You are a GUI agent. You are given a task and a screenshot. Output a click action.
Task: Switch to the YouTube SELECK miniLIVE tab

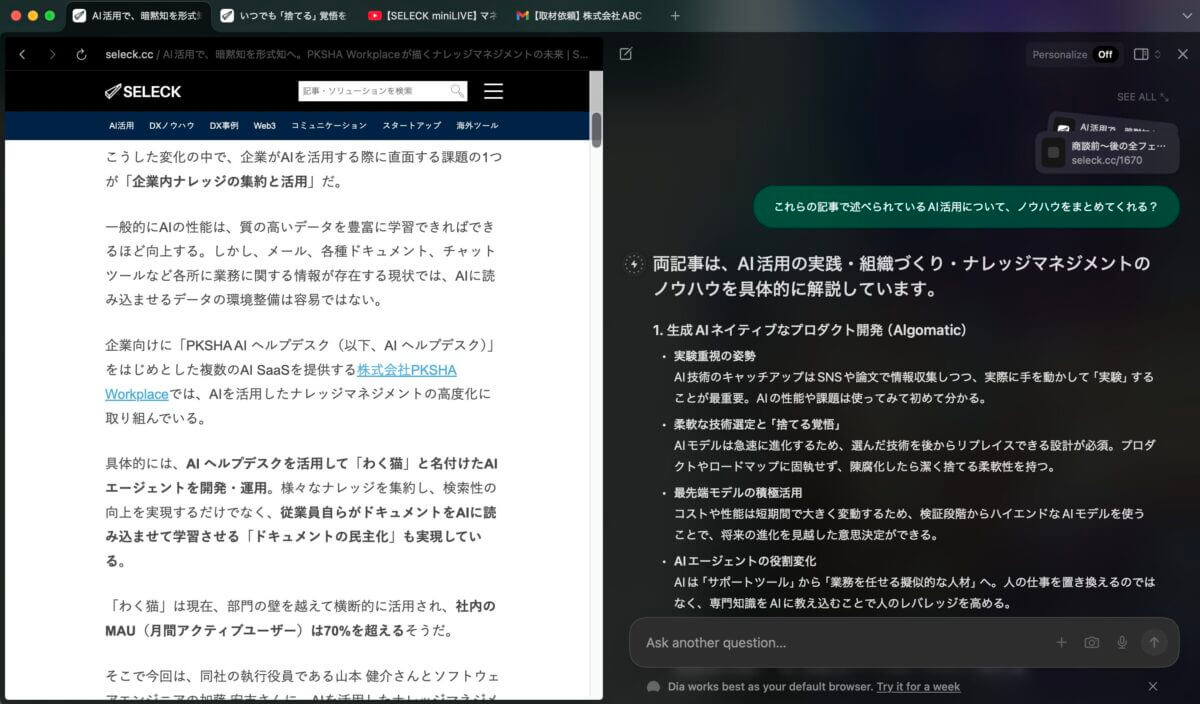(x=431, y=16)
